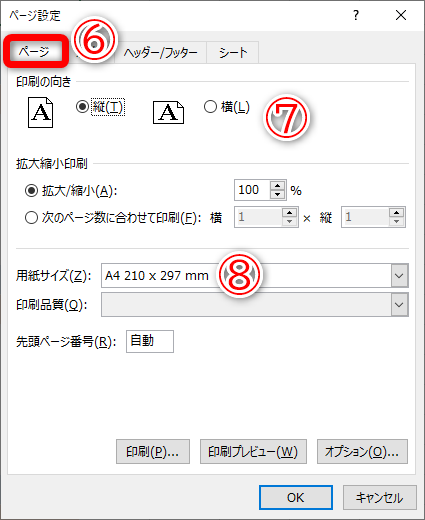Increase scaling percentage with up arrow

(x=278, y=185)
